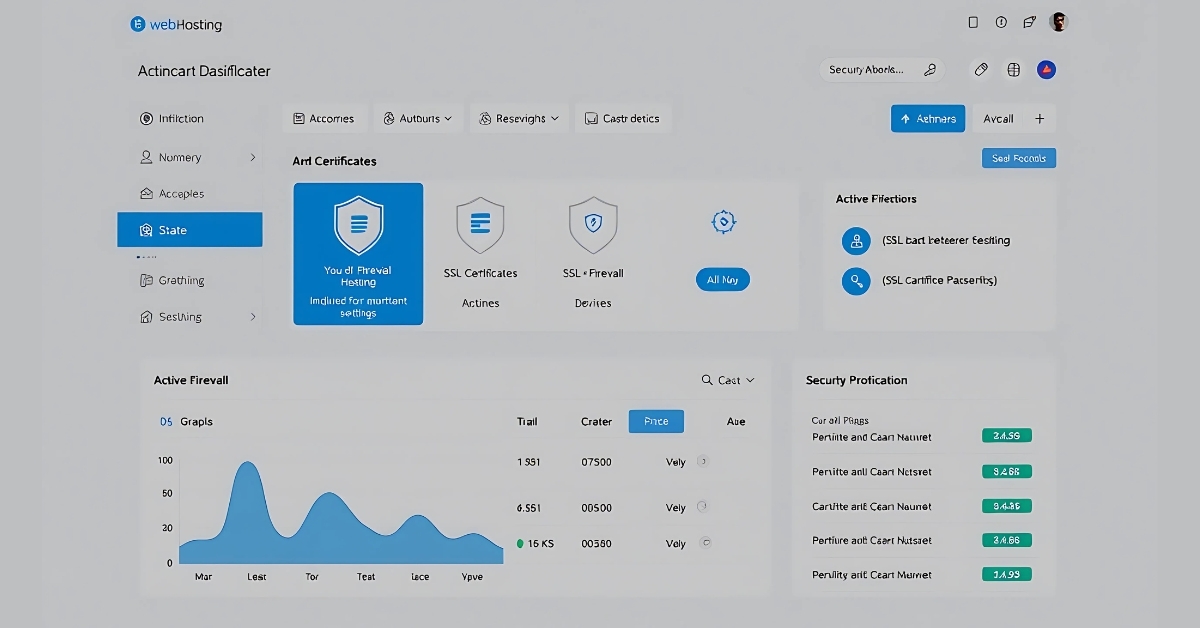Select the SSL Firevall shield icon
The height and width of the screenshot is (628, 1200).
pos(593,225)
